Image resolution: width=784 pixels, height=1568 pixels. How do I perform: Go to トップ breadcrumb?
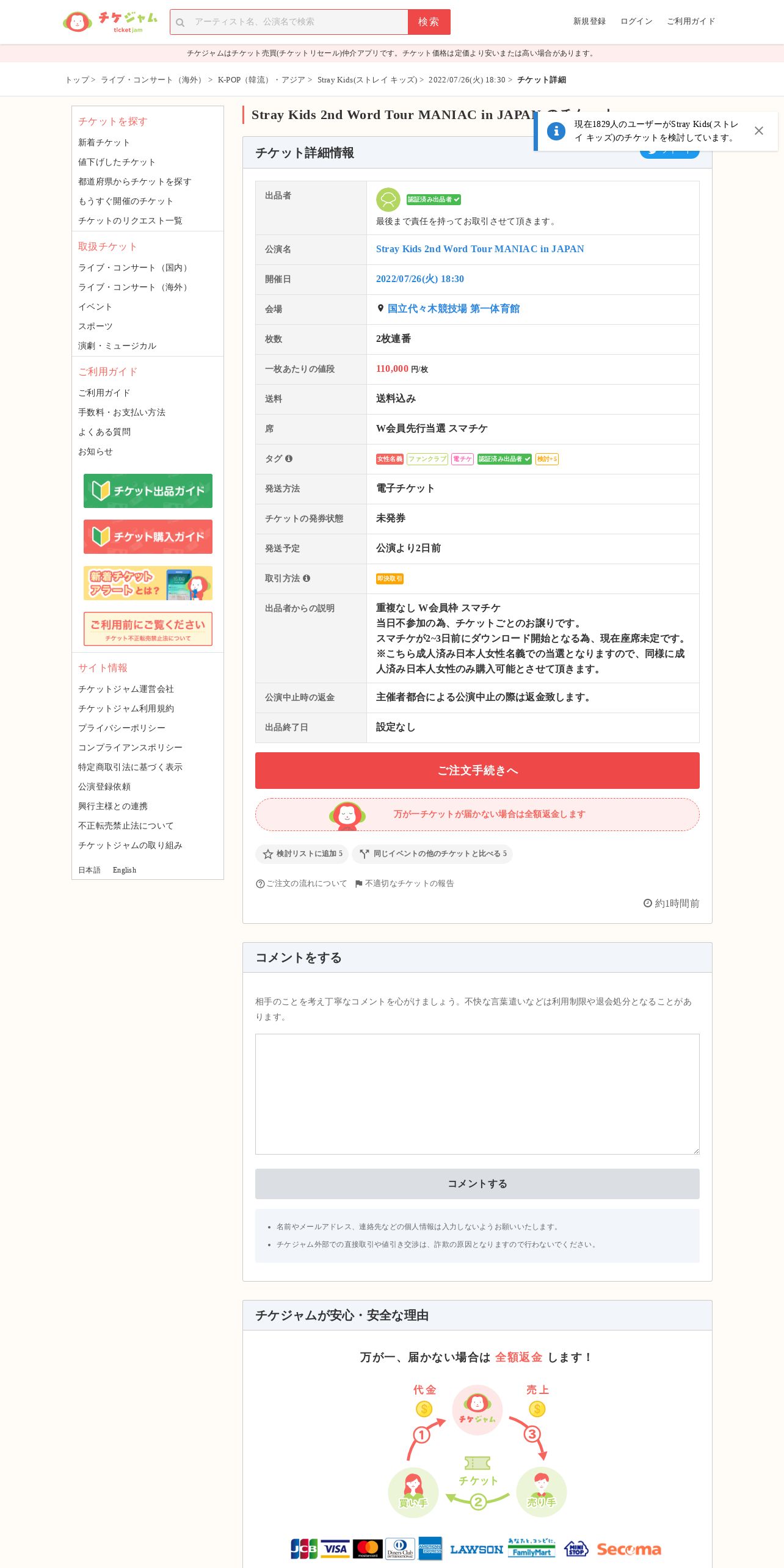click(x=77, y=80)
